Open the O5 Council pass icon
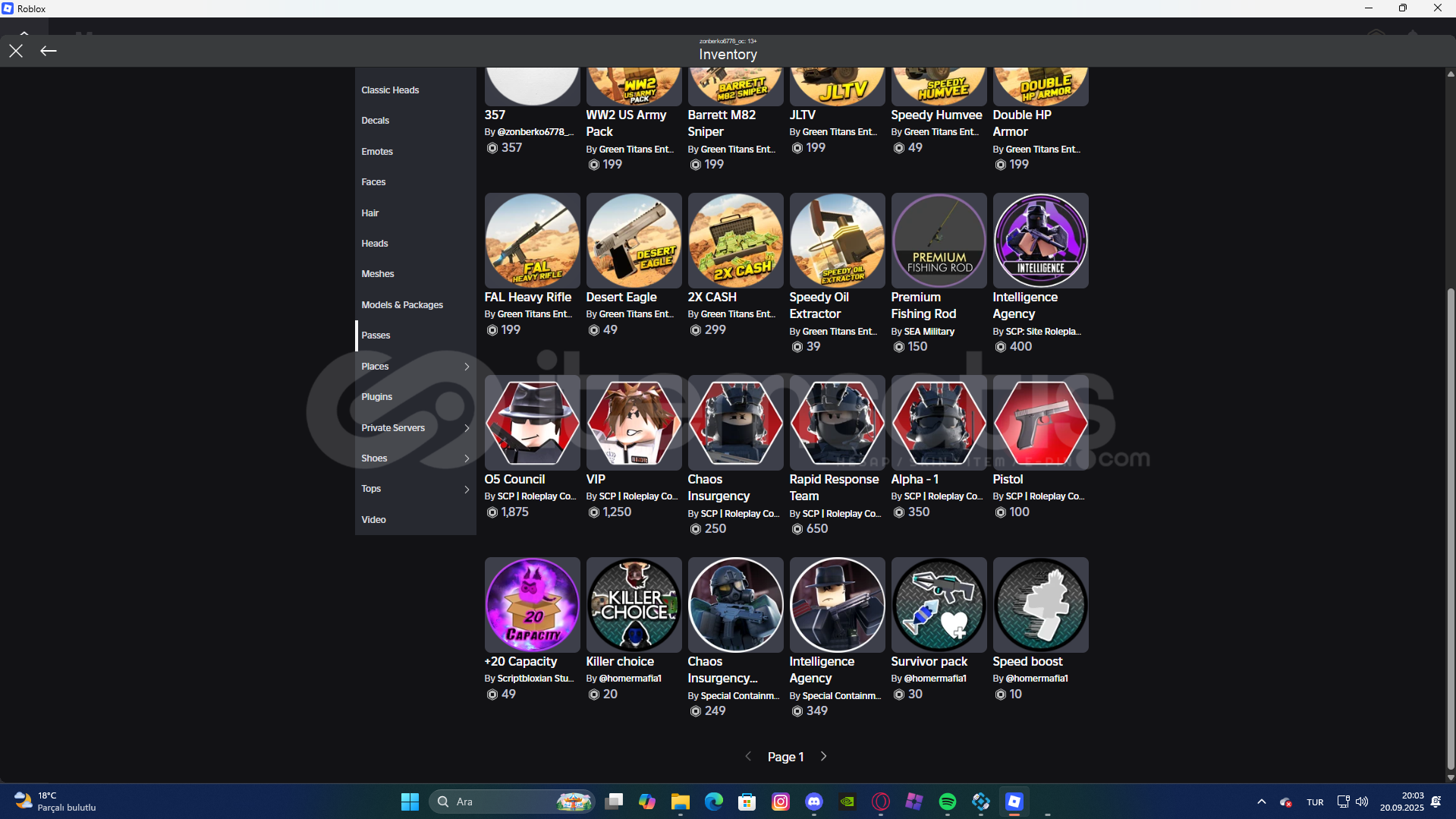 pyautogui.click(x=533, y=423)
